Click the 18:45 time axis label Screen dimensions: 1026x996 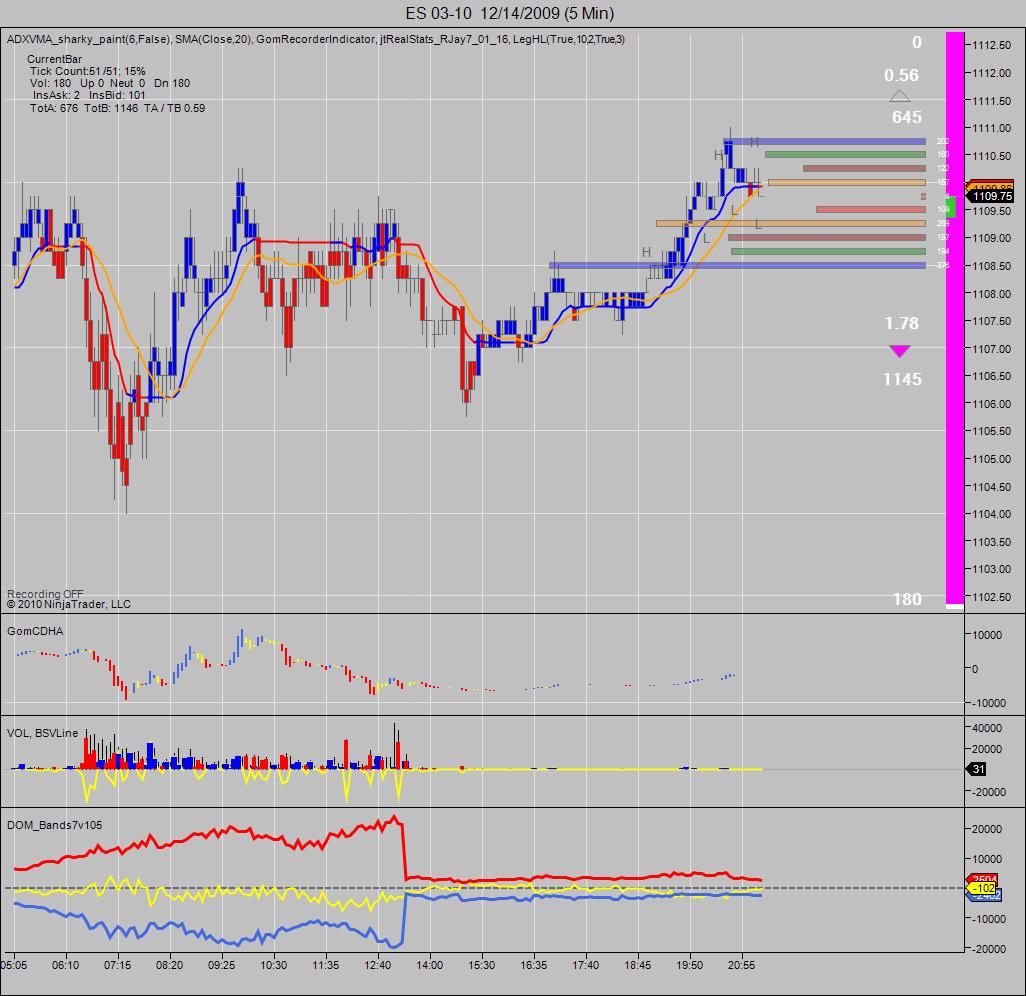pos(637,965)
